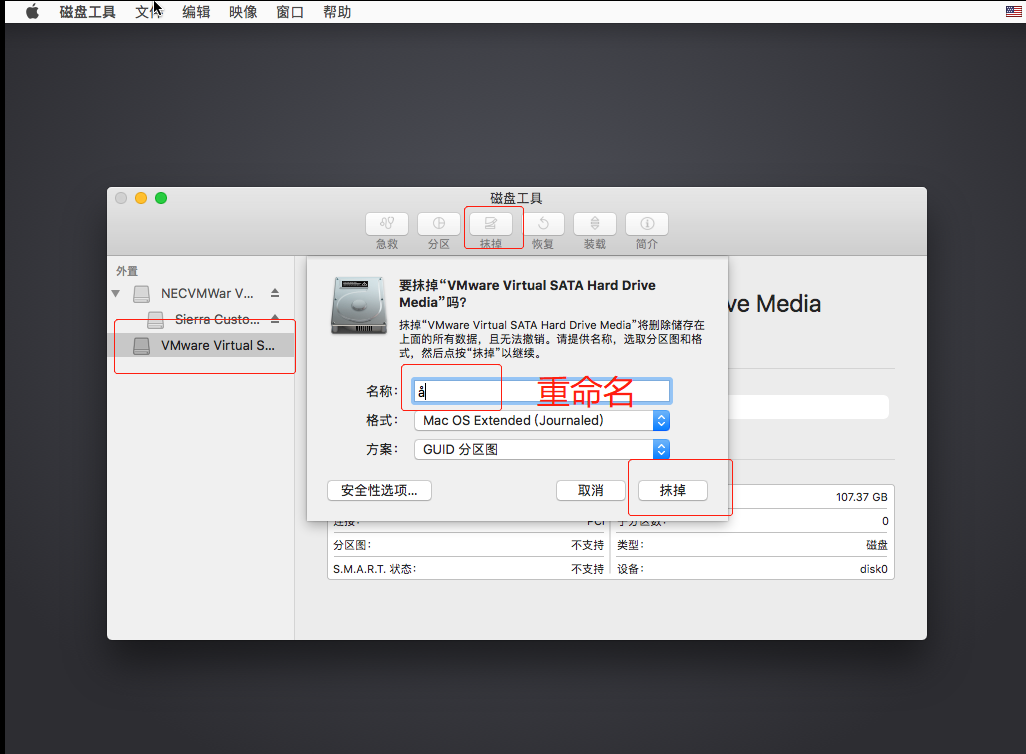The image size is (1026, 754).
Task: Open the 方案 scheme dropdown
Action: [542, 450]
